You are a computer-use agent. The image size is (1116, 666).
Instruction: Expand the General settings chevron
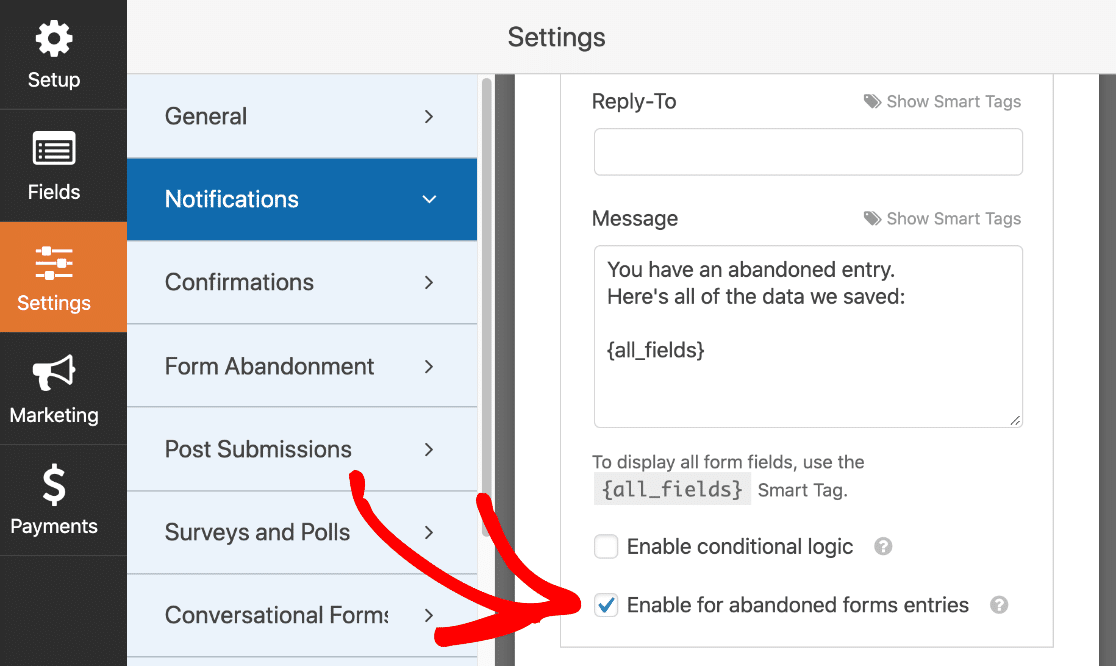pyautogui.click(x=429, y=117)
